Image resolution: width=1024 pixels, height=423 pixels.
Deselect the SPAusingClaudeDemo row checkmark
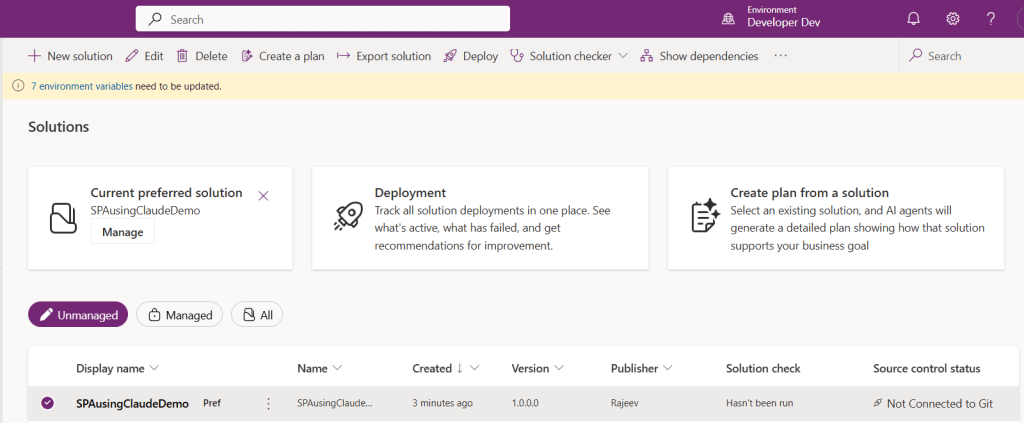[47, 404]
